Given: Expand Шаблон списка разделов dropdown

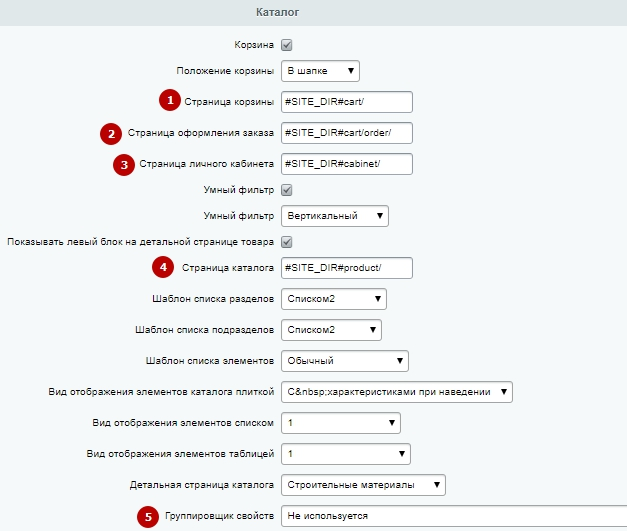Looking at the screenshot, I should tap(334, 299).
